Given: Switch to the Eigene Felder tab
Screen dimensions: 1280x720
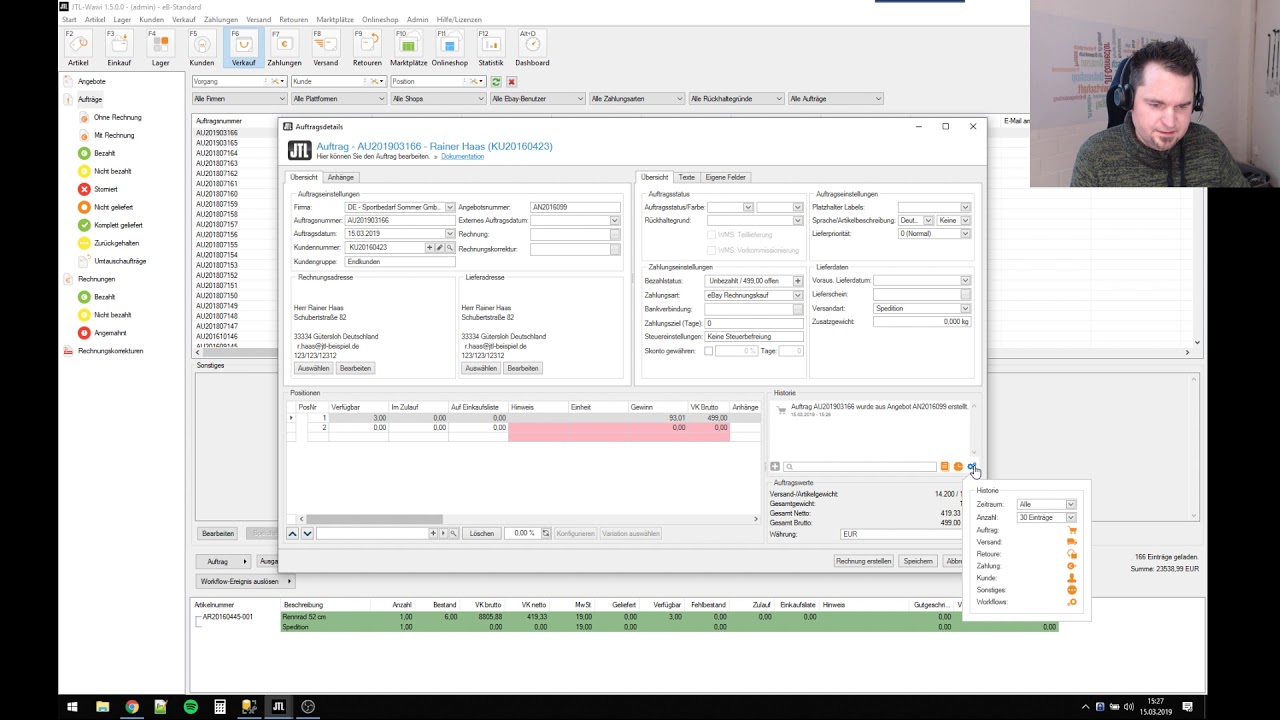Looking at the screenshot, I should [x=726, y=177].
